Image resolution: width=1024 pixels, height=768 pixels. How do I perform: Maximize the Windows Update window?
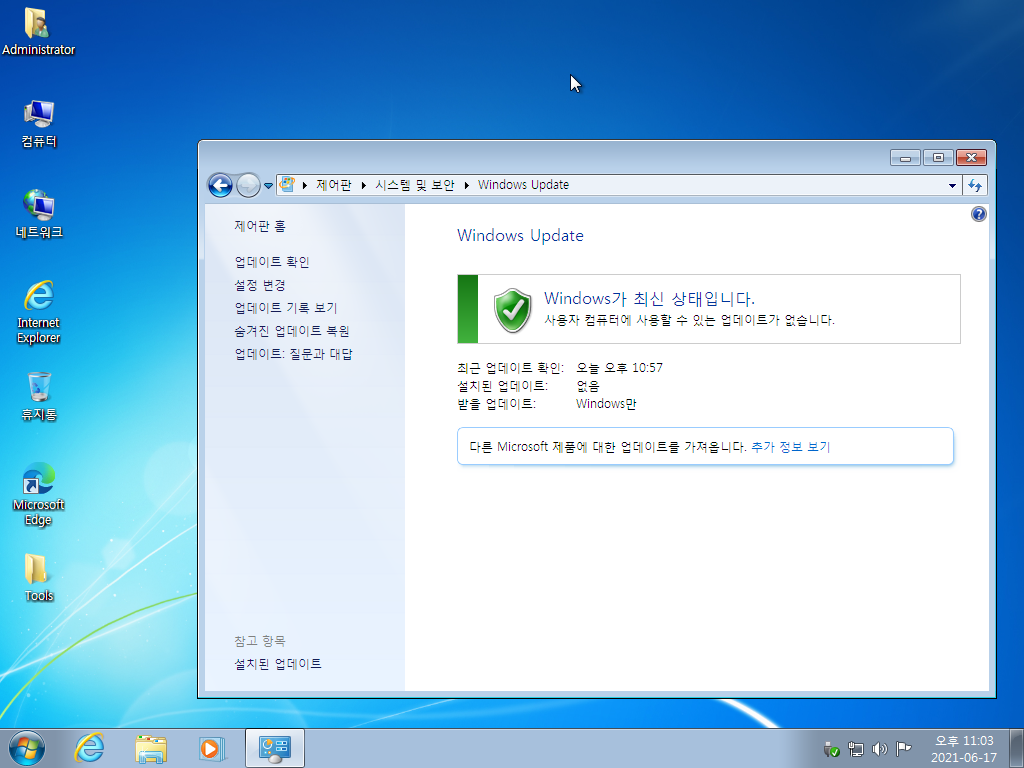(x=938, y=157)
